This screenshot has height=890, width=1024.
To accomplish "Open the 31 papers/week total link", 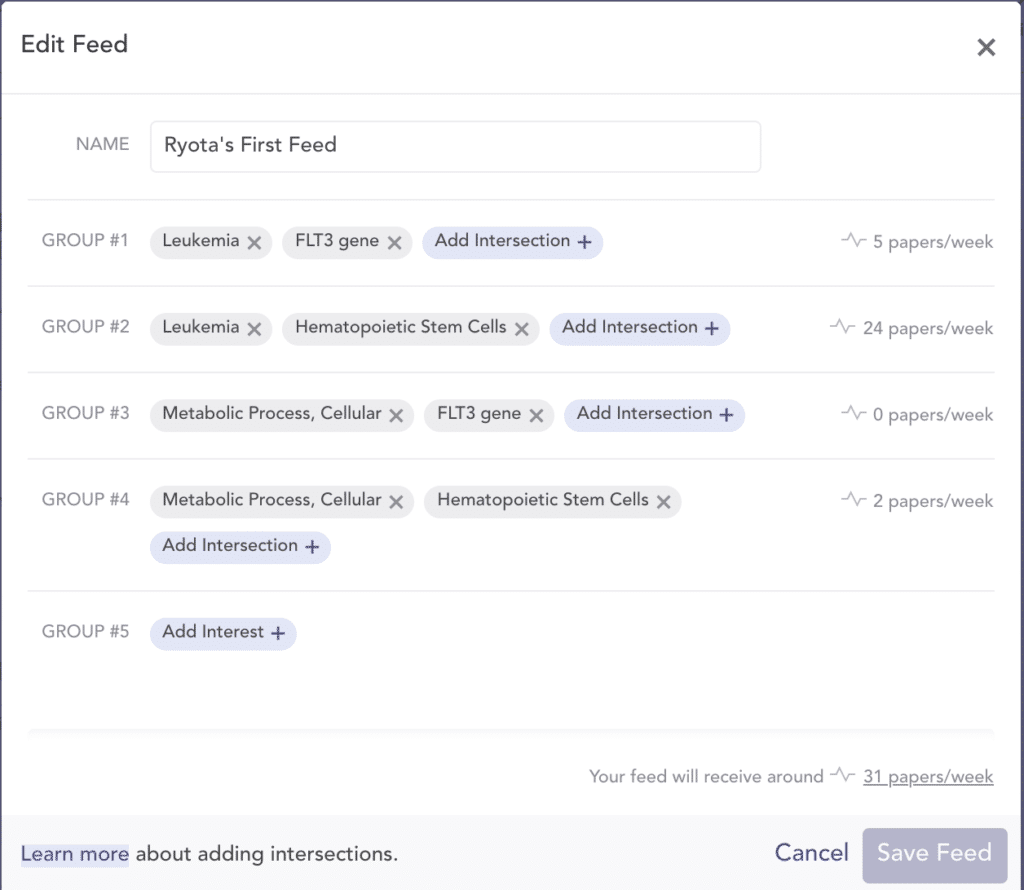I will click(x=928, y=776).
